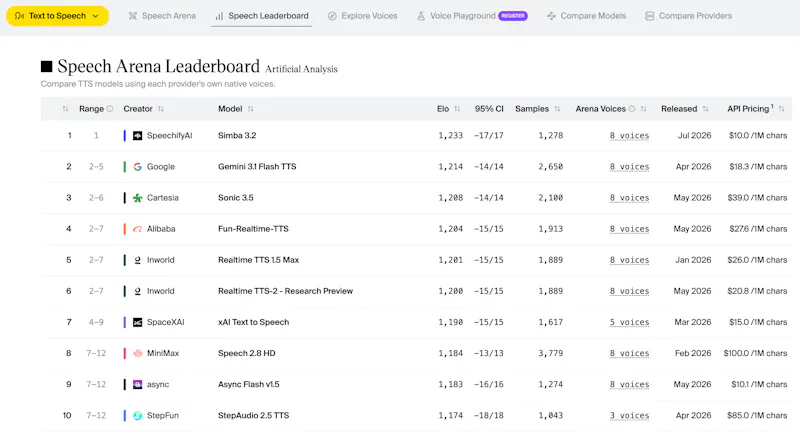This screenshot has height=438, width=800.
Task: Click the Fun-Realtime-TTS model name
Action: coord(253,229)
